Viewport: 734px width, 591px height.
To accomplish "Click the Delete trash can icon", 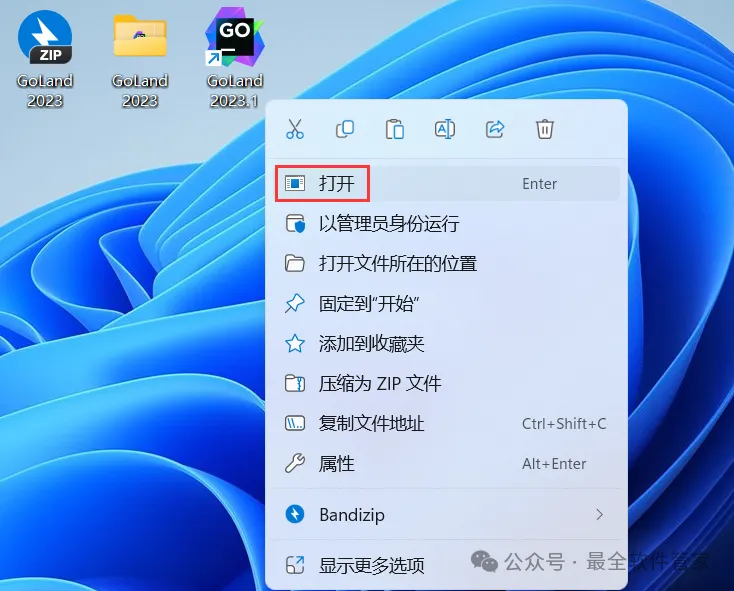I will pos(545,129).
